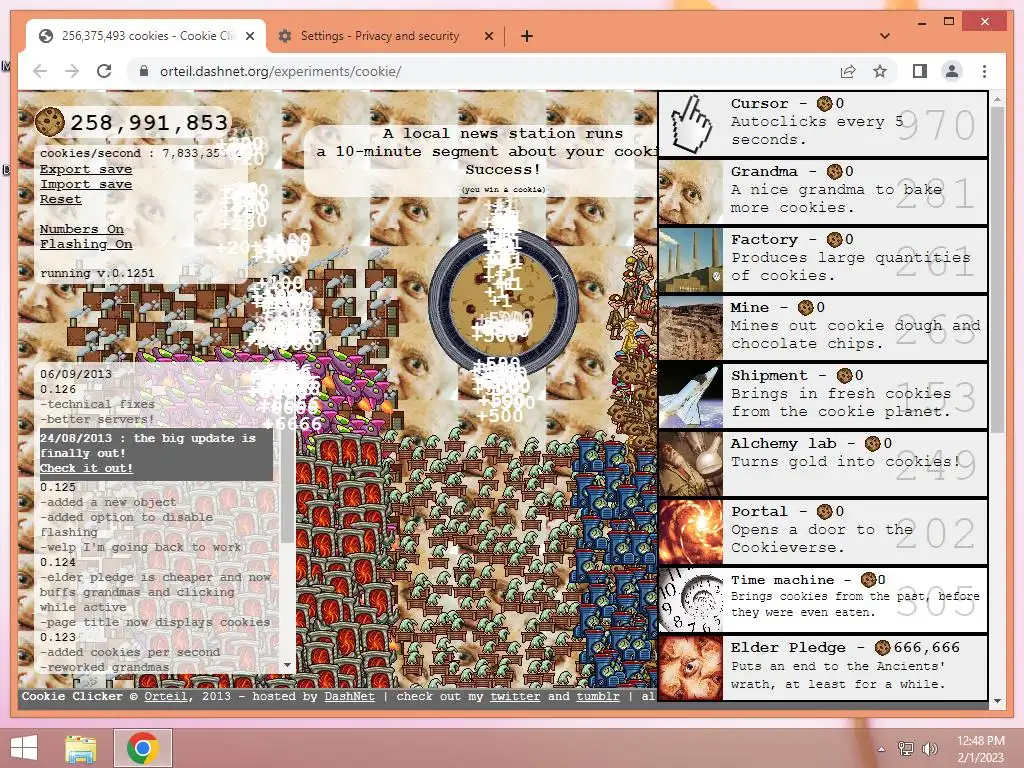This screenshot has height=768, width=1024.
Task: Click the Elder Pledge price 666,666
Action: click(x=926, y=648)
